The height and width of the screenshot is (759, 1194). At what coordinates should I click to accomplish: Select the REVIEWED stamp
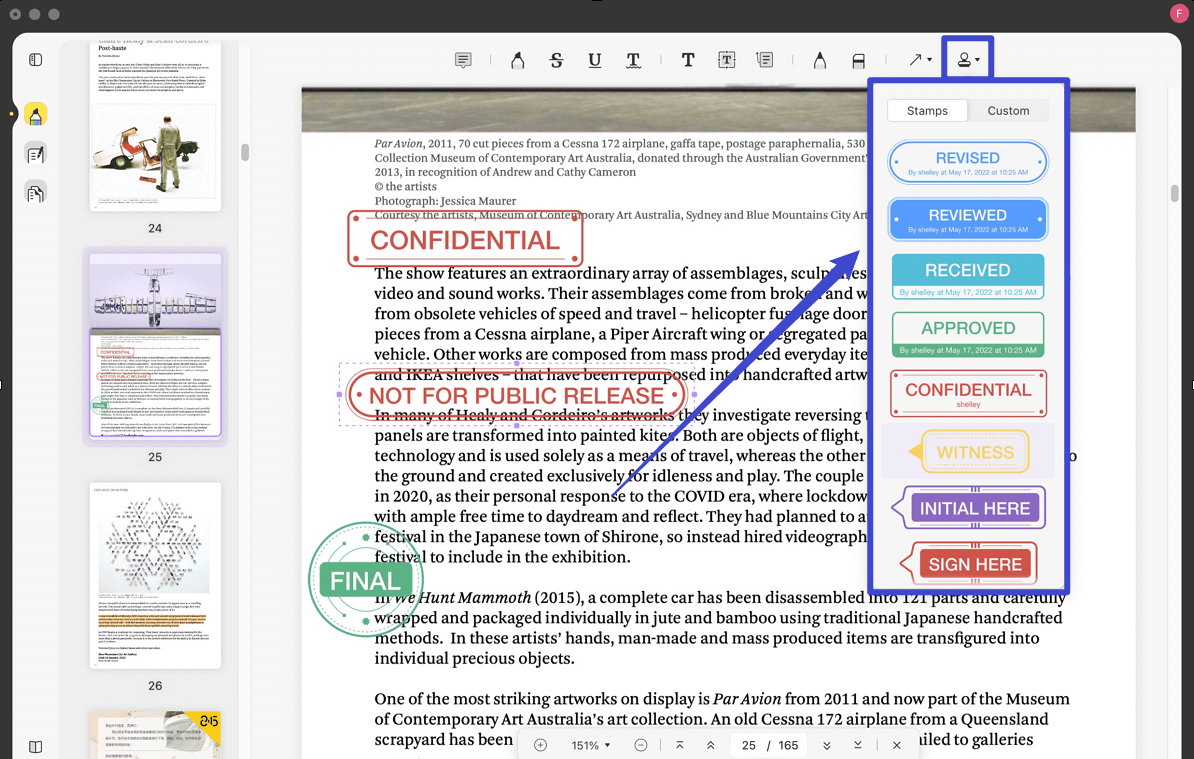pos(967,219)
